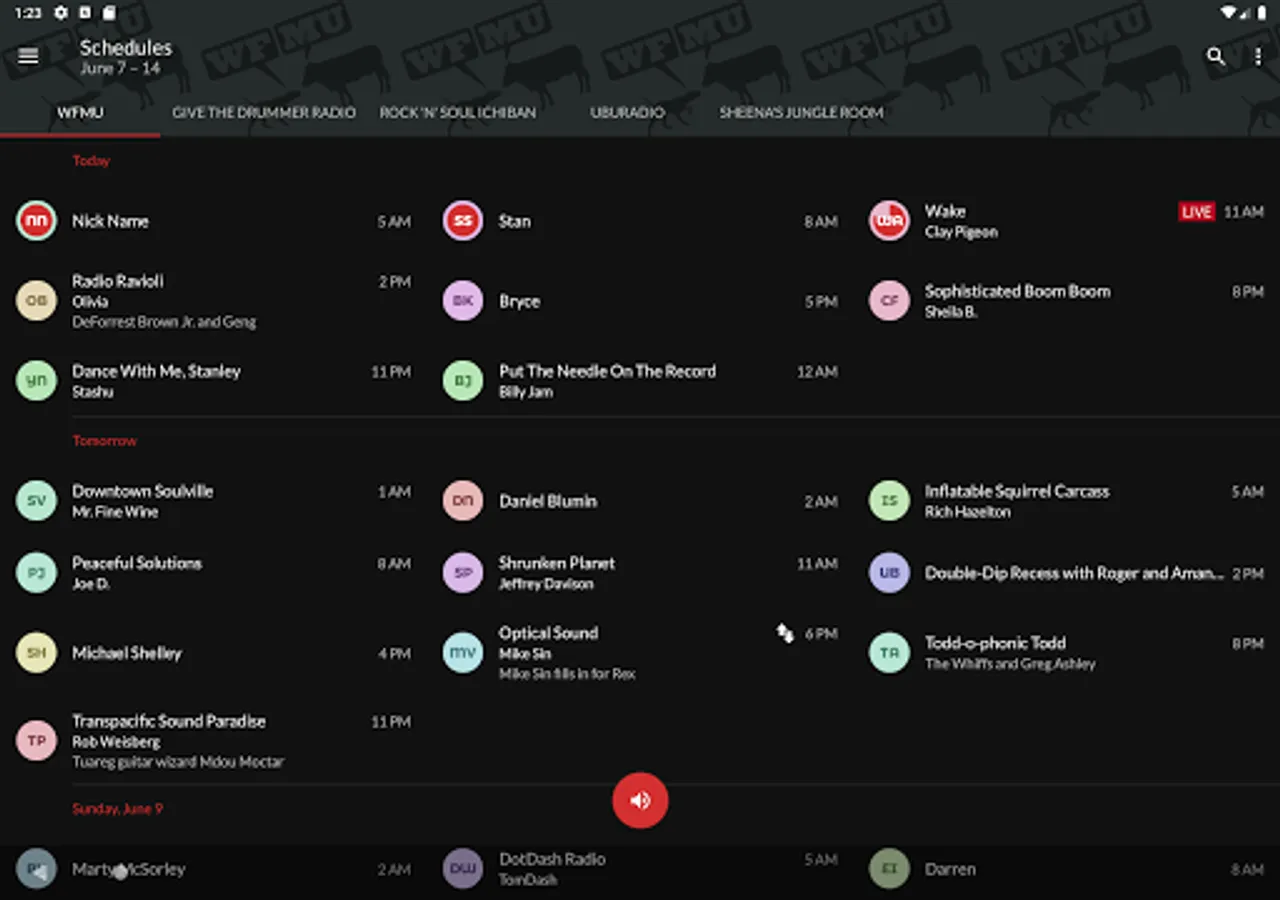This screenshot has height=900, width=1280.
Task: Tap the Dance With Me, Stanley avatar
Action: click(37, 381)
